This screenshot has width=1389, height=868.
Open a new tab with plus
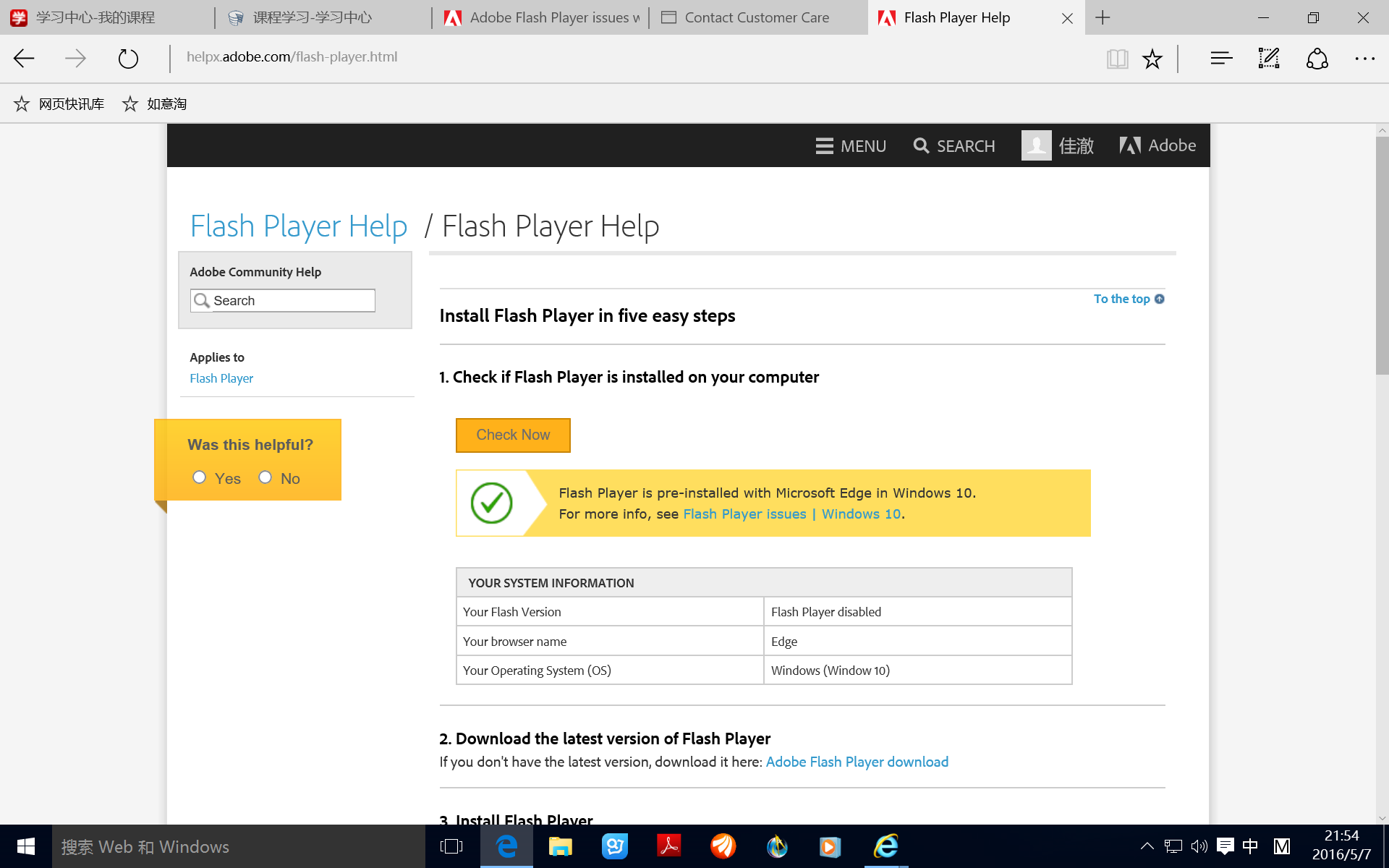[1103, 17]
